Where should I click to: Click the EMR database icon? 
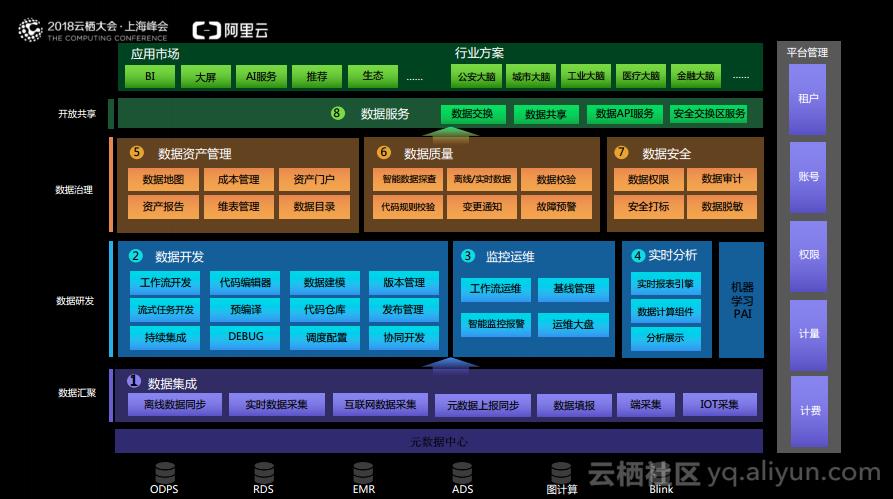click(363, 472)
